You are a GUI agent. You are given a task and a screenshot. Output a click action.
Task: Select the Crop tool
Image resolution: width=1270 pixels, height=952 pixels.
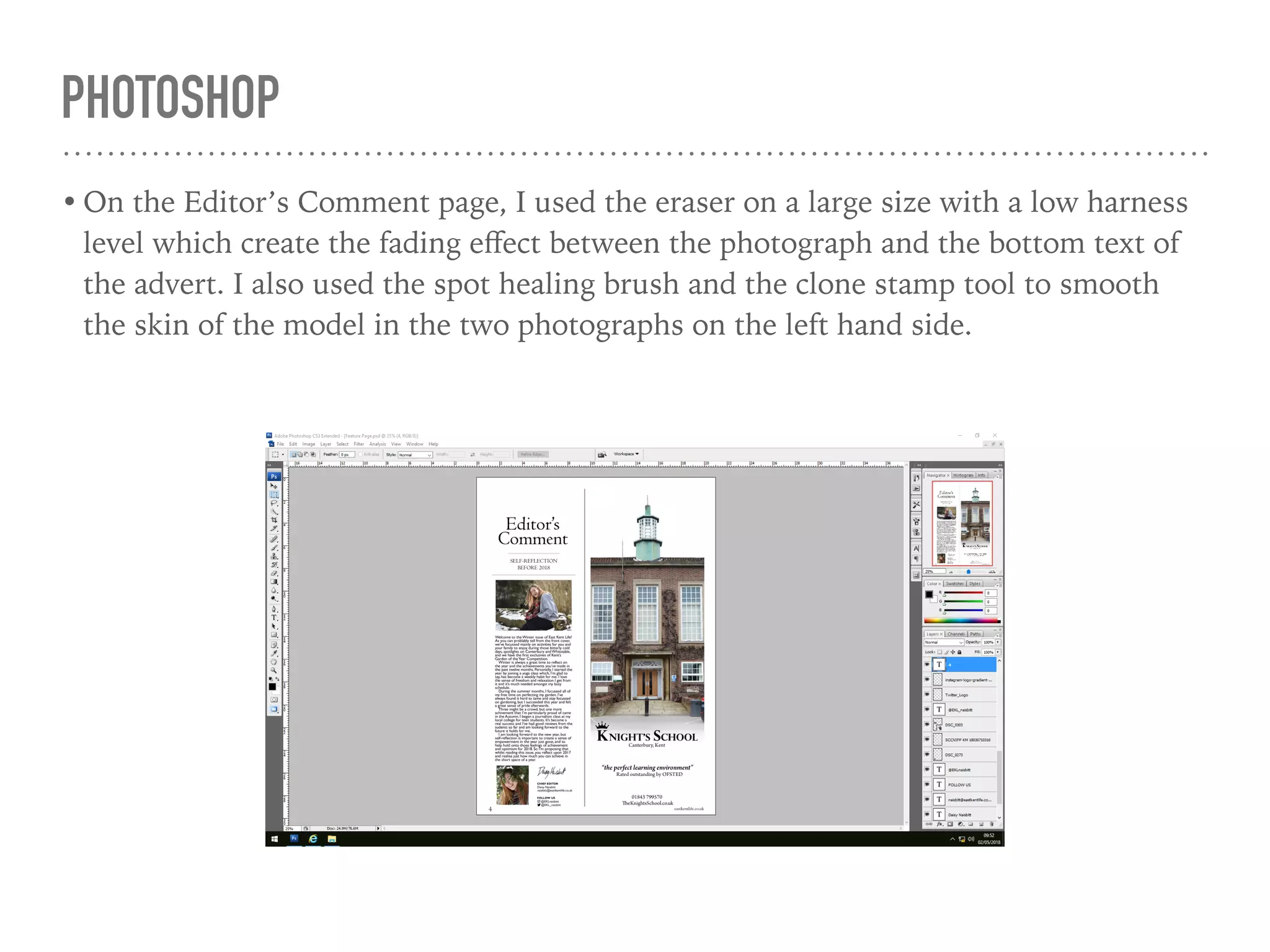pyautogui.click(x=273, y=519)
